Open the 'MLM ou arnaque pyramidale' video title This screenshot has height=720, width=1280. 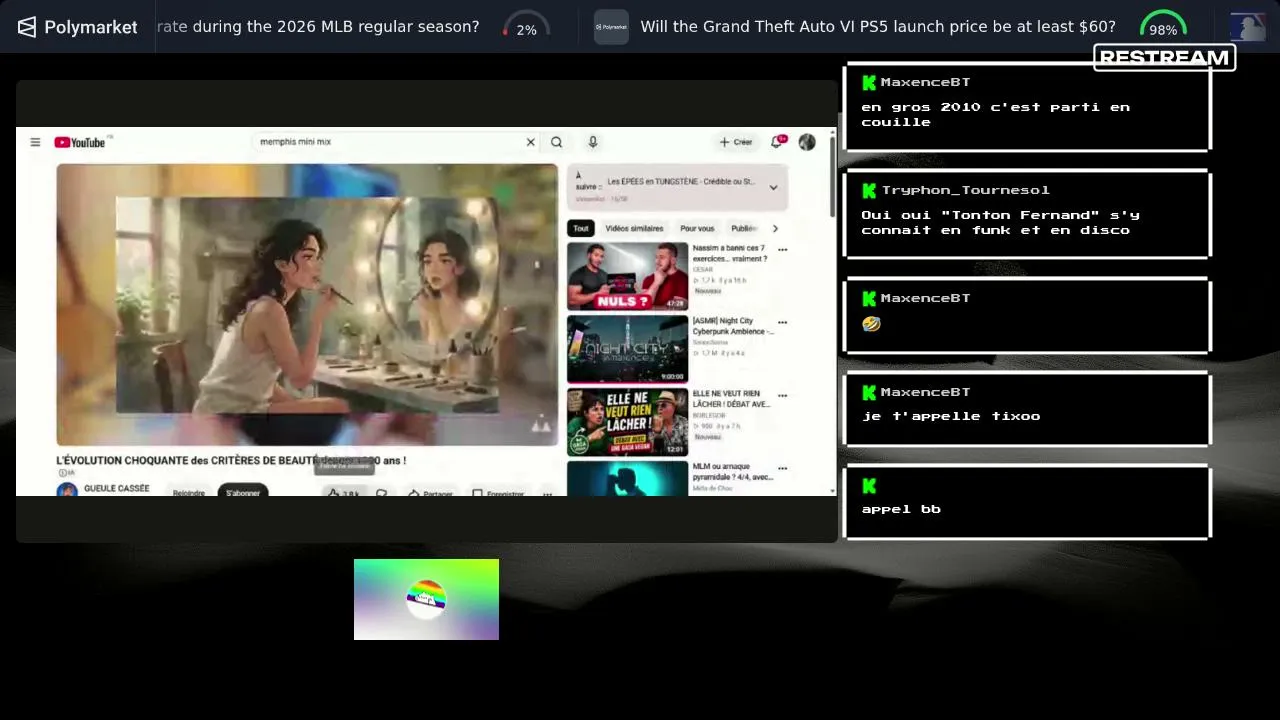pyautogui.click(x=733, y=471)
